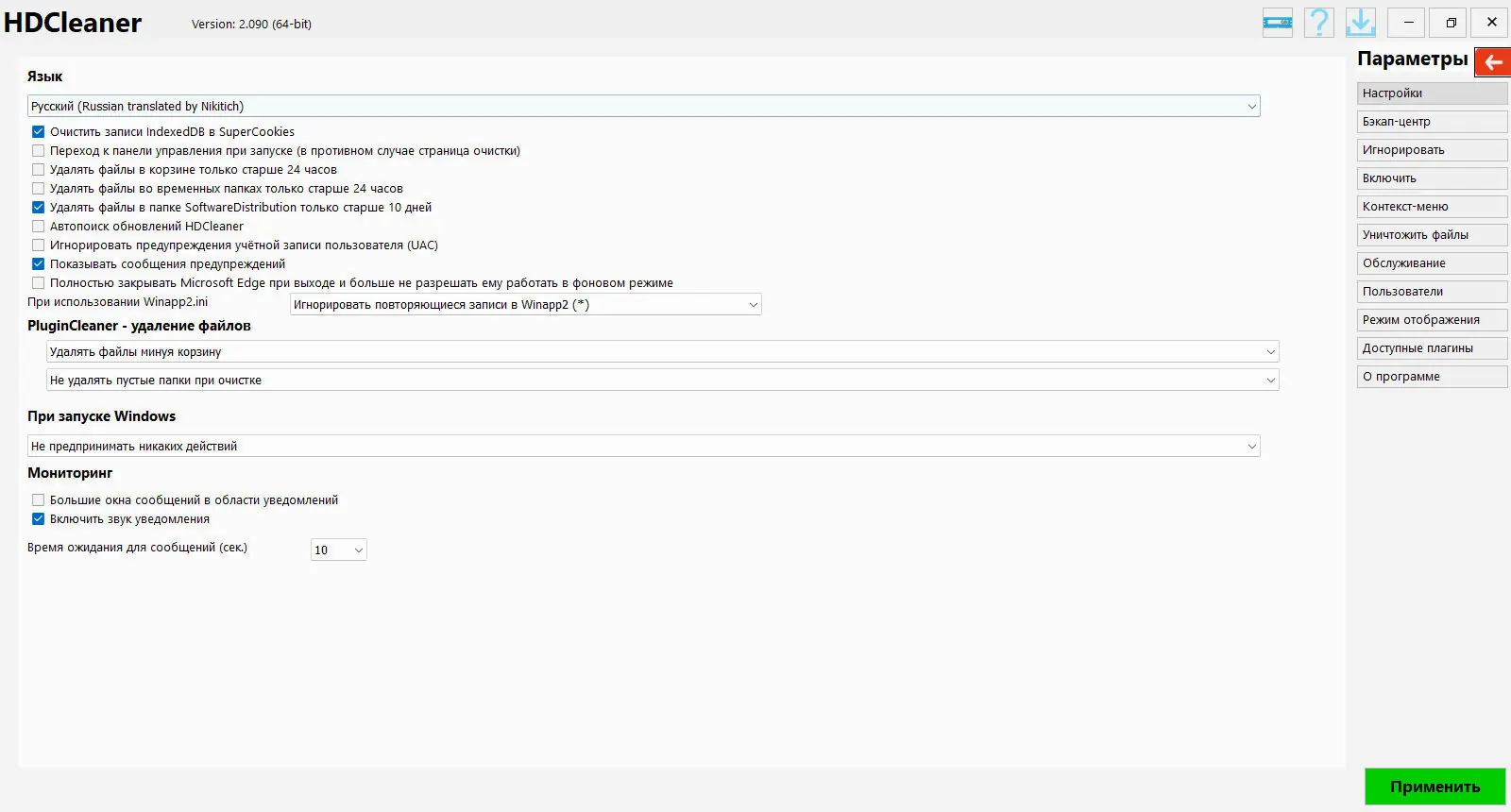Uncheck 'Показывать сообщения предупреждений'

coord(38,264)
